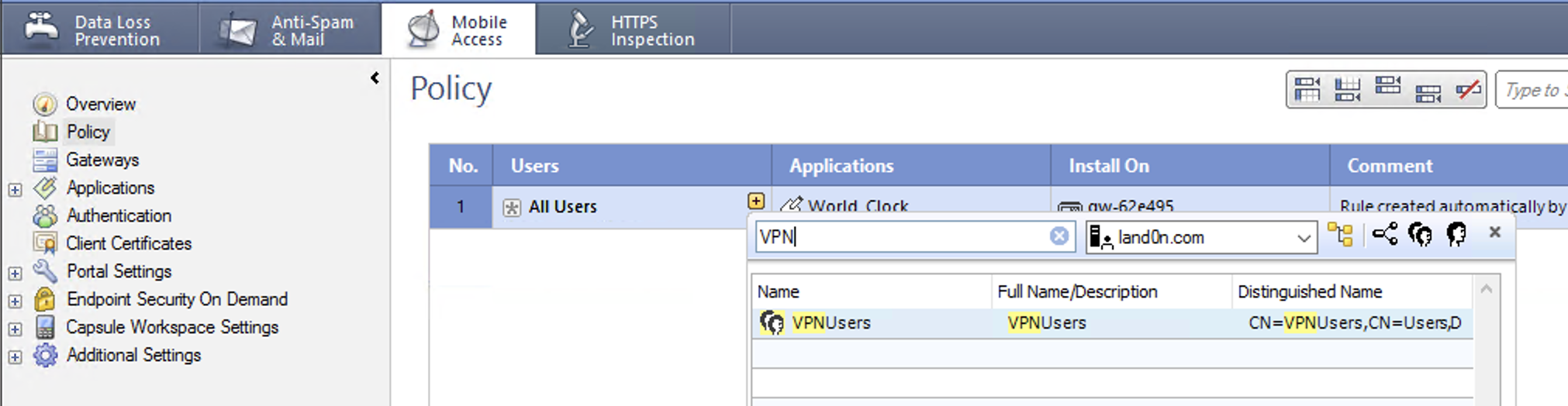The image size is (1568, 406).
Task: Open Client Certificates in the sidebar
Action: click(x=128, y=244)
